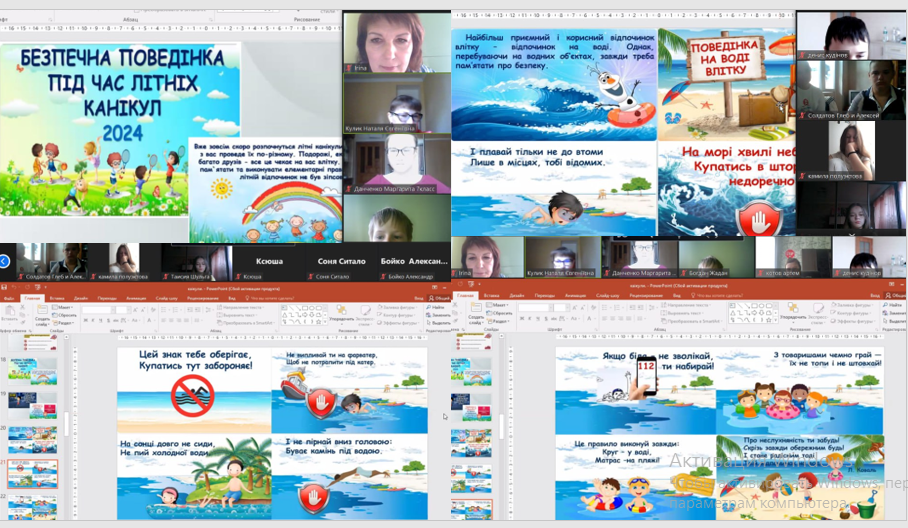Expand Выровнять текст in left PowerPoint
Image resolution: width=908 pixels, height=528 pixels.
click(x=237, y=316)
